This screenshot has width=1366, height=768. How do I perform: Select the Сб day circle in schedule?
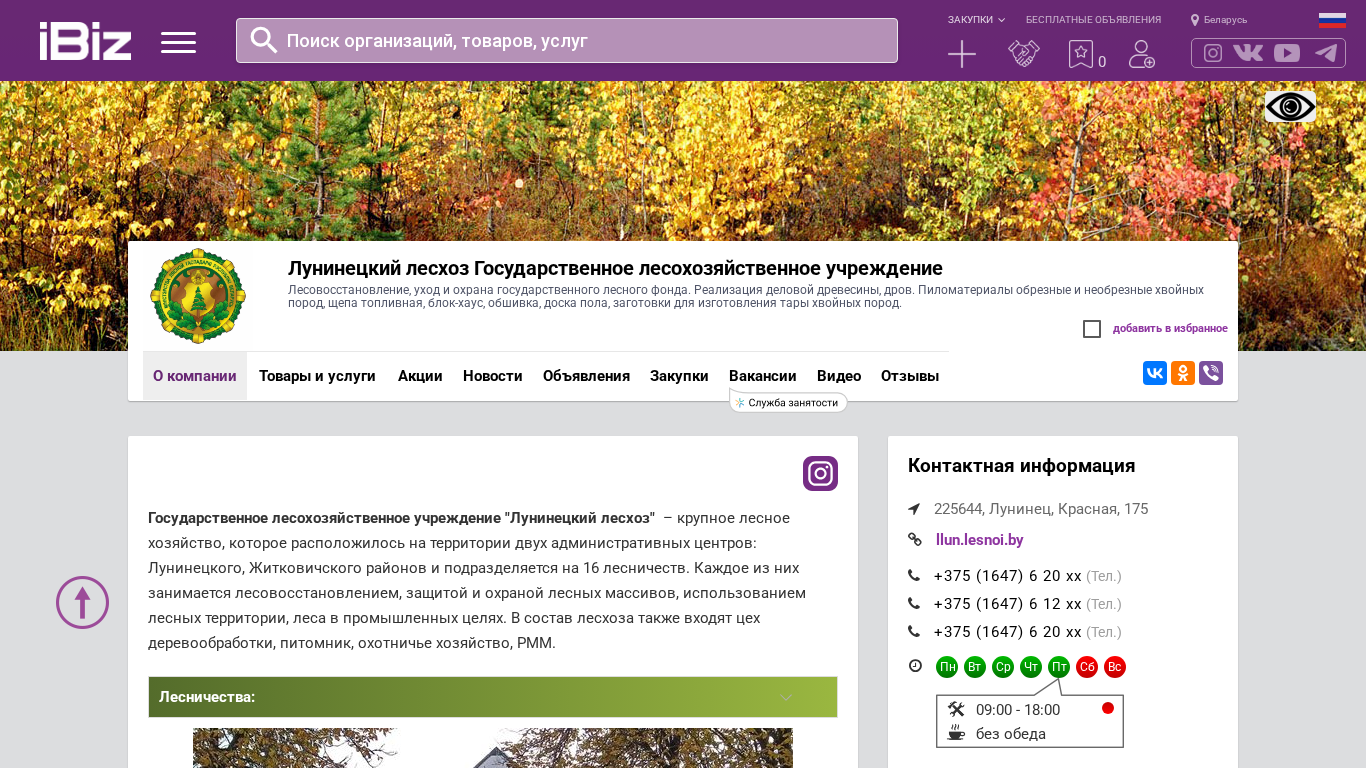(1087, 667)
